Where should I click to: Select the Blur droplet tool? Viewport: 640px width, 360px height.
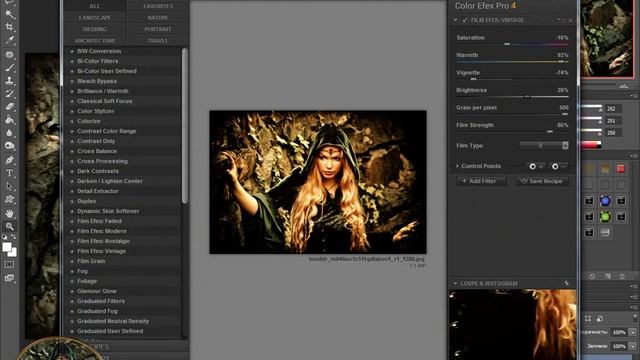click(9, 133)
